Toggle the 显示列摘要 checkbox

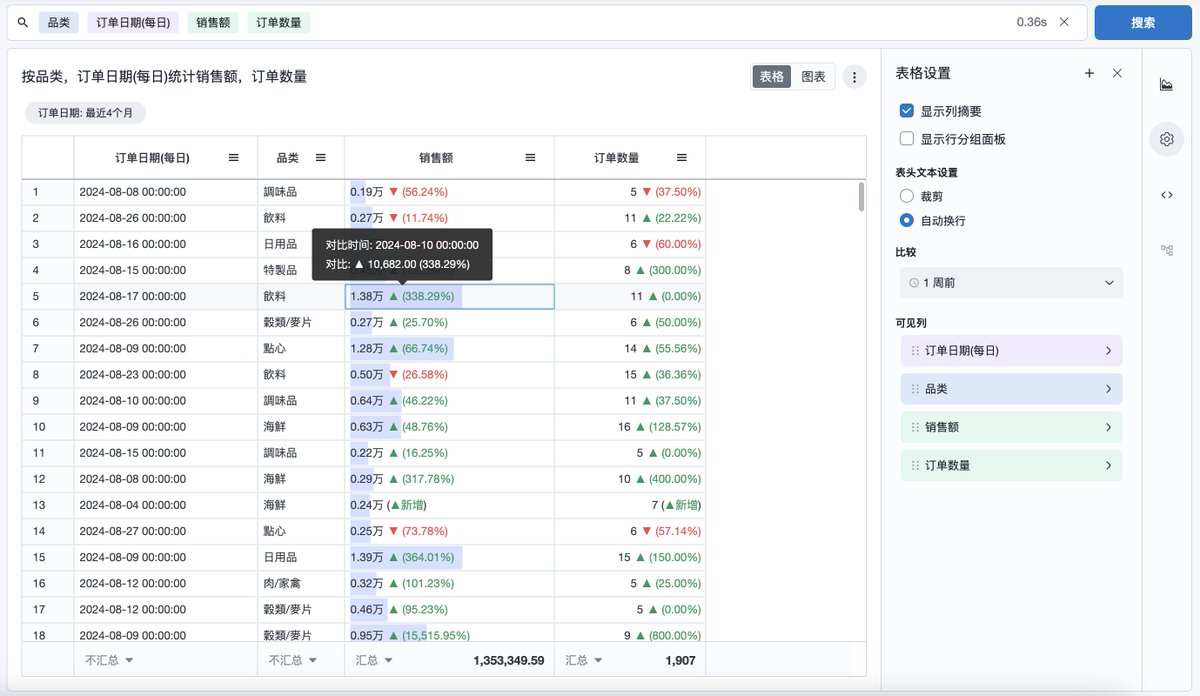(907, 111)
